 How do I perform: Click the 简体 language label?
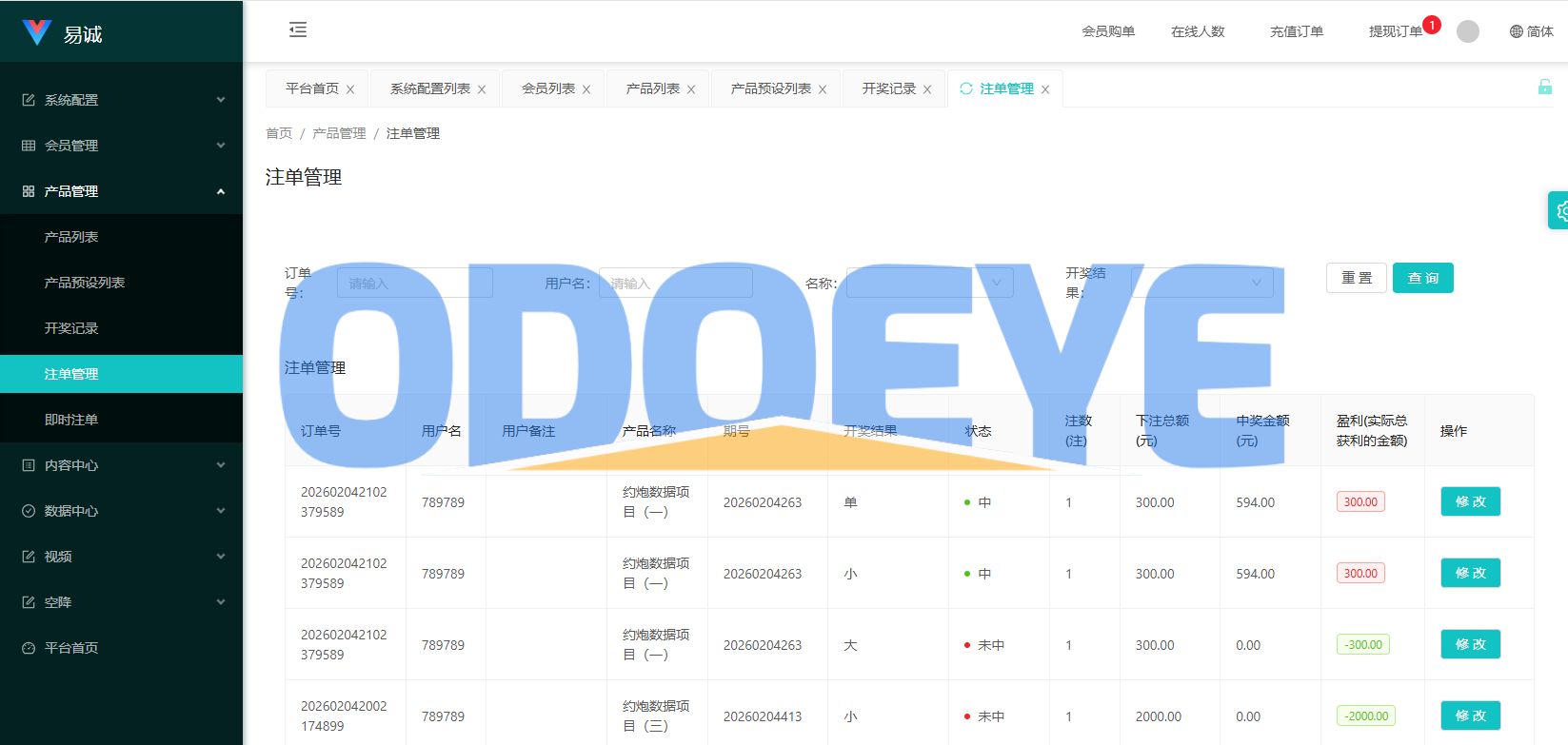point(1540,31)
